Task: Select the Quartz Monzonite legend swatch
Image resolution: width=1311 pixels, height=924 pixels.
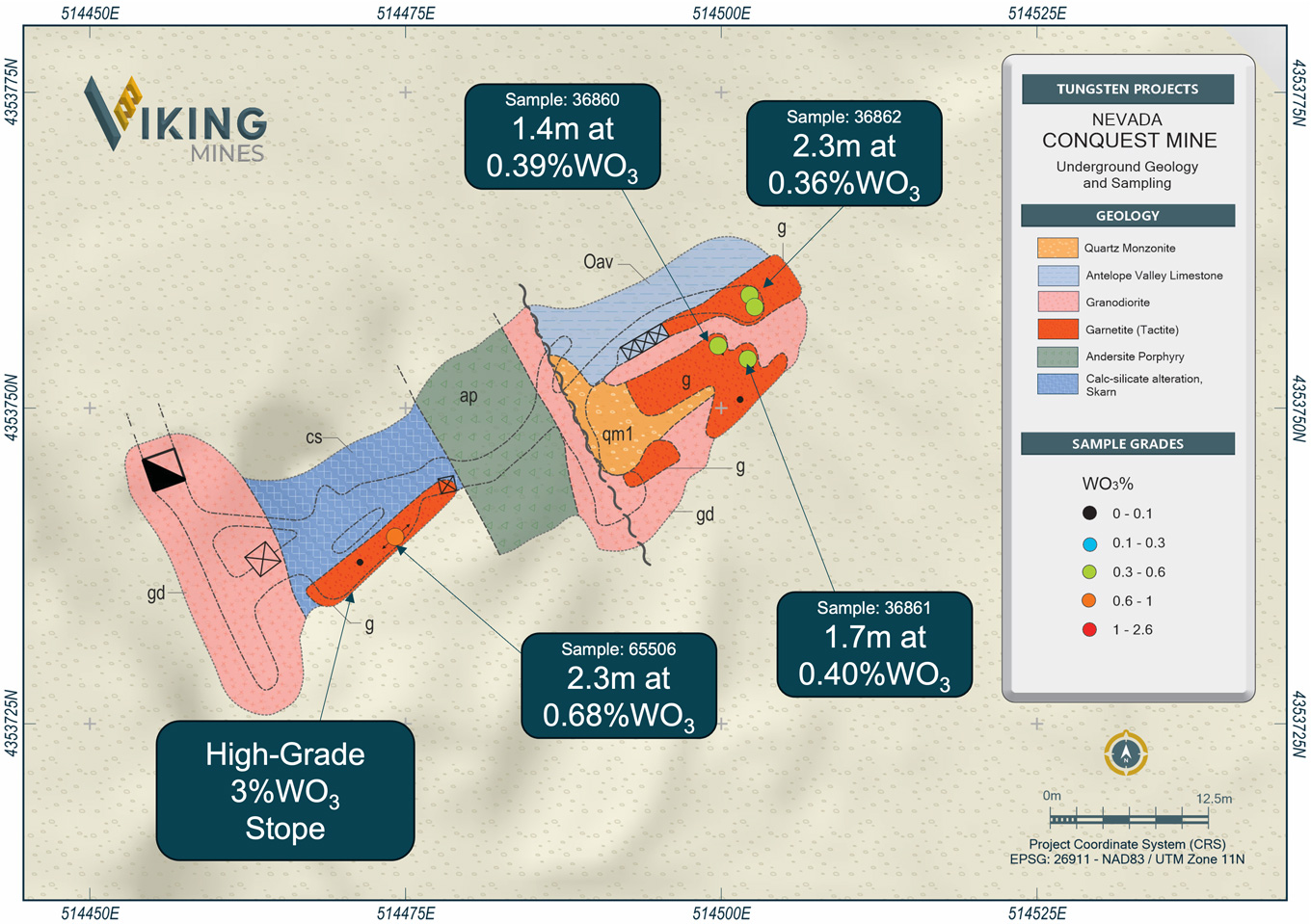Action: tap(1057, 248)
